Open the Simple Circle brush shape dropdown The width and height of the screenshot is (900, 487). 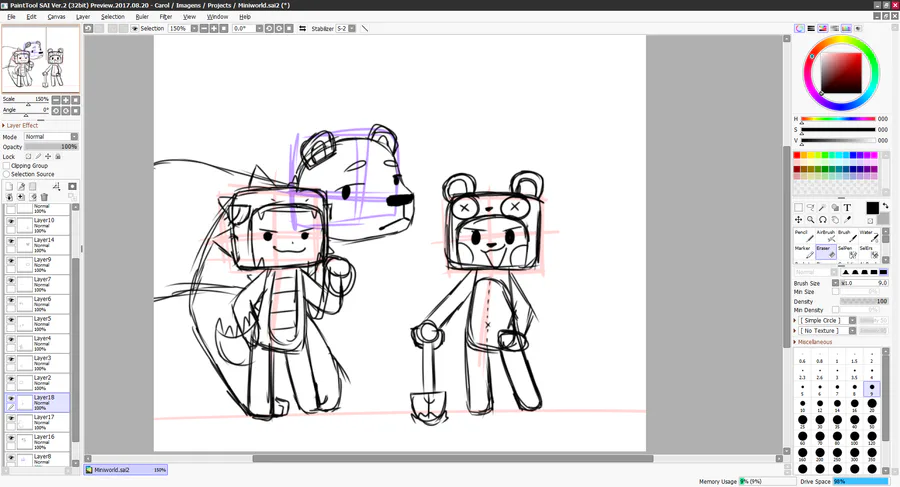[852, 320]
